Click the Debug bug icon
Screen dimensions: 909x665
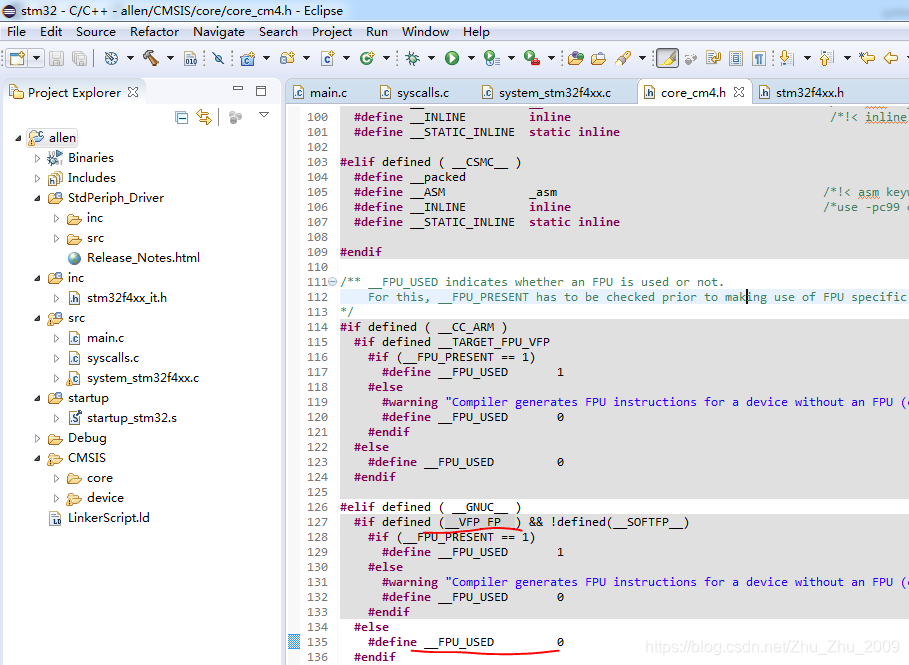(413, 58)
